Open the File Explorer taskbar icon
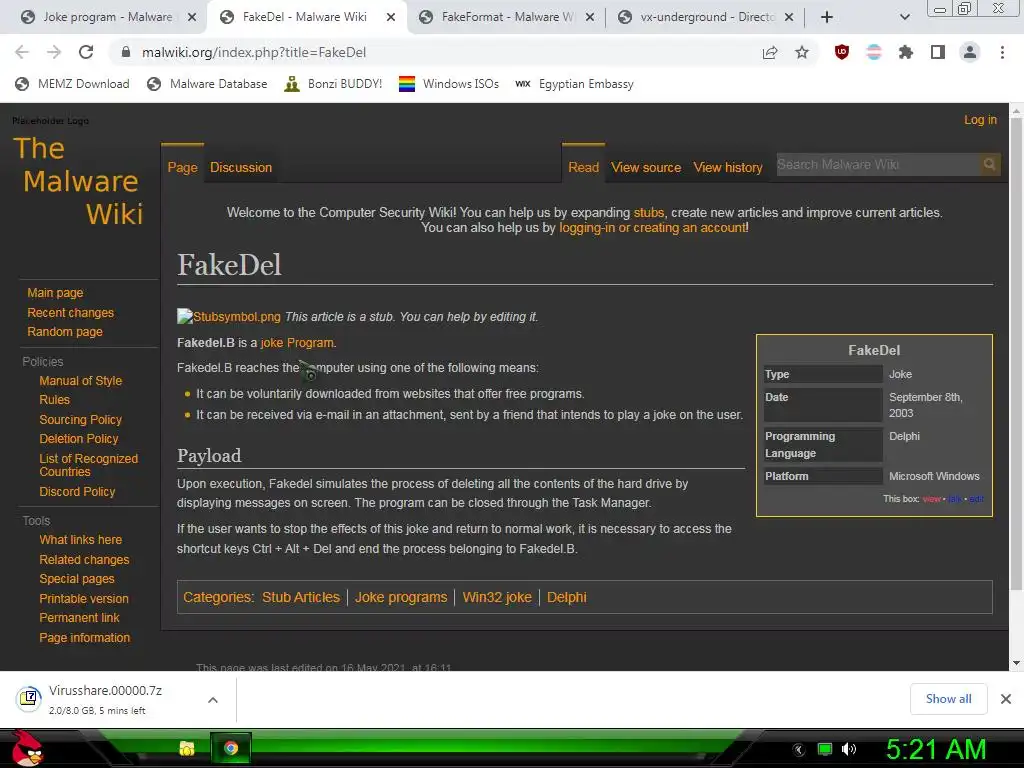Screen dimensions: 1024x768 click(x=187, y=748)
